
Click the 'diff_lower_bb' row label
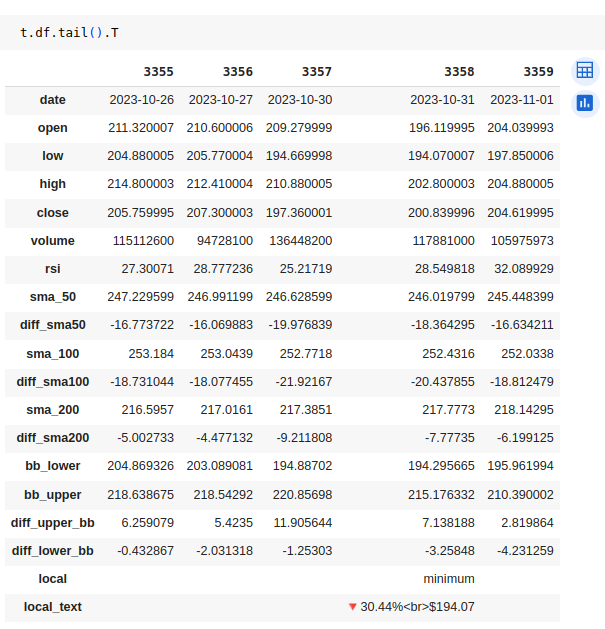[x=53, y=551]
